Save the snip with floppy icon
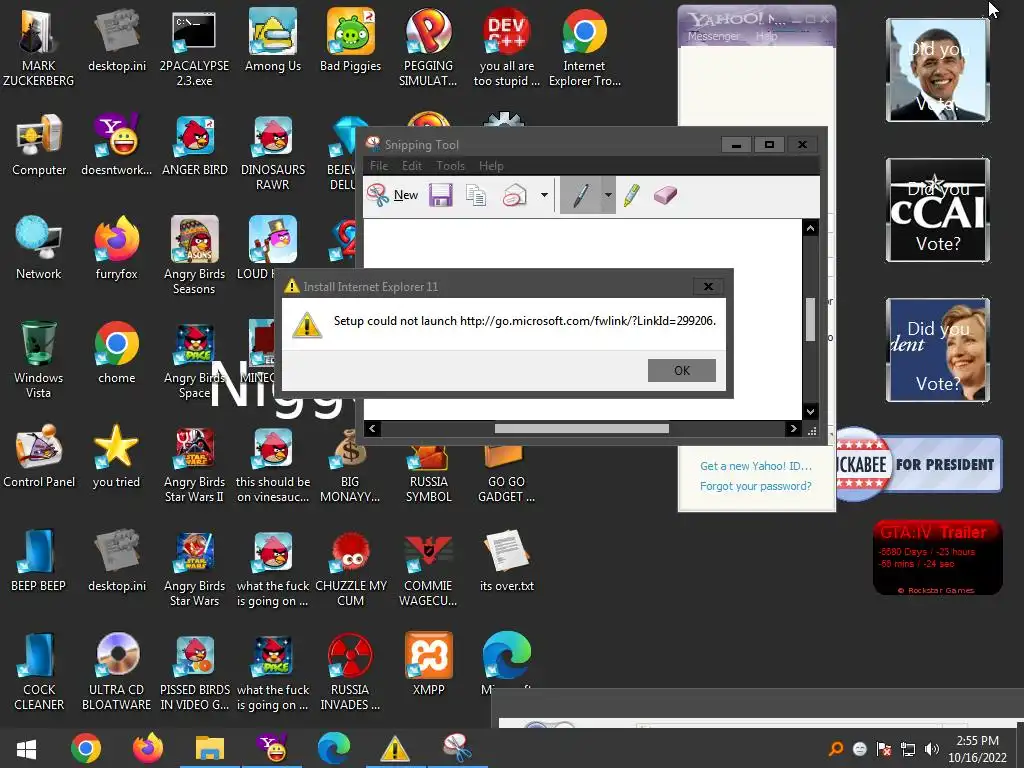 (x=441, y=195)
